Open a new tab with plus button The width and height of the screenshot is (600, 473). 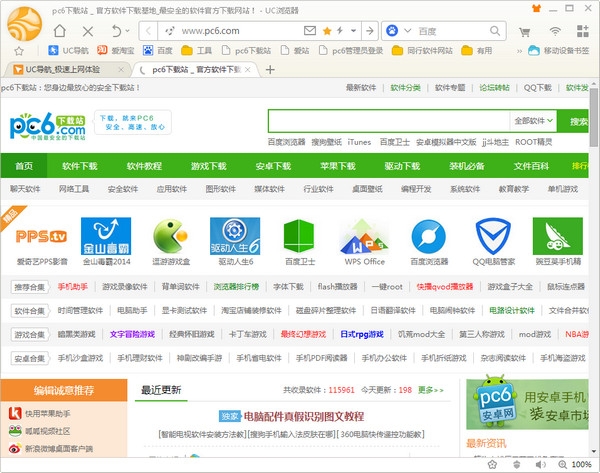tap(270, 70)
